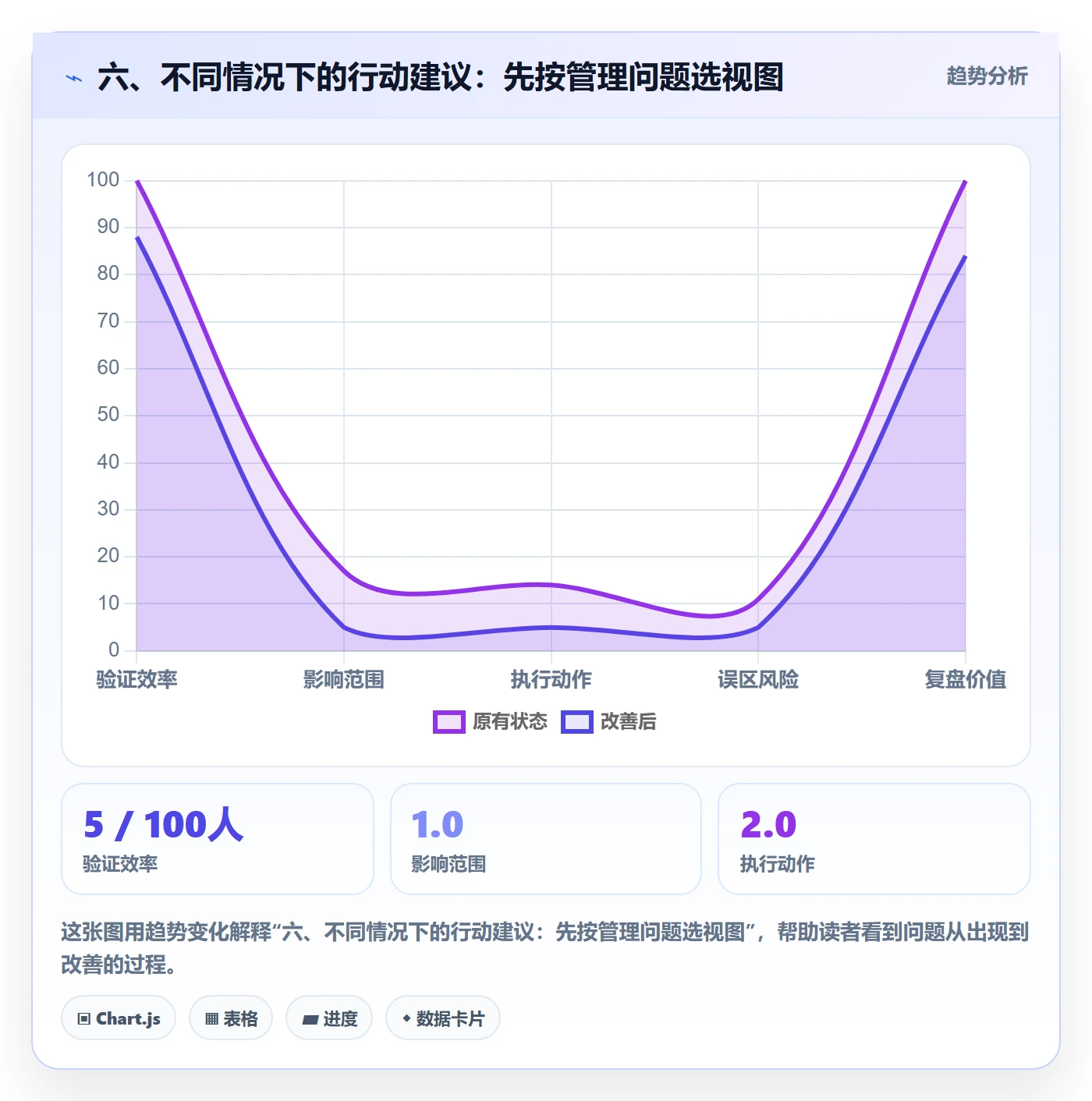Select the 数据卡片 tag chip
This screenshot has height=1101, width=1092.
(443, 1018)
